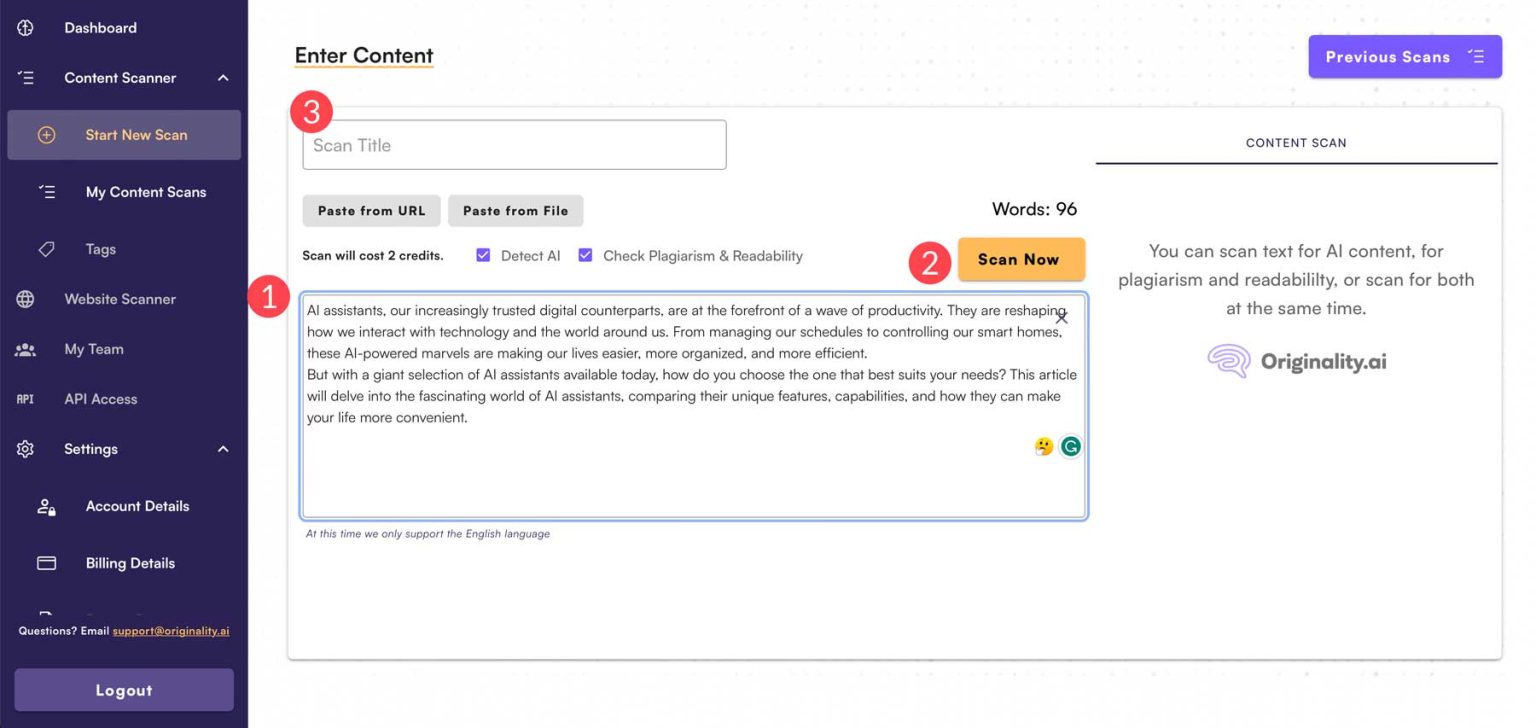Open the Grammarly icon in the text area
1536x728 pixels.
tap(1069, 446)
